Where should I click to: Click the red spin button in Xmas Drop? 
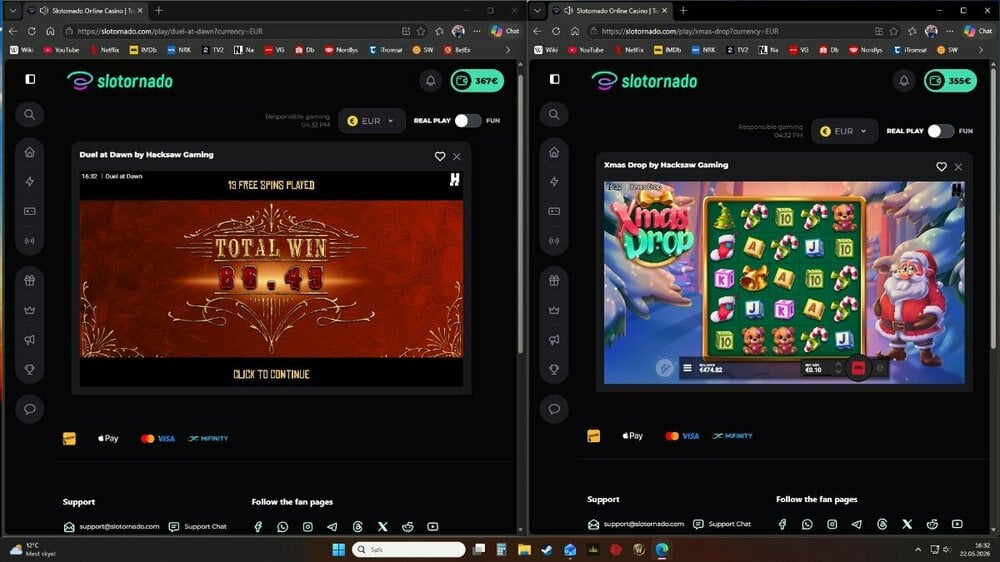click(858, 367)
